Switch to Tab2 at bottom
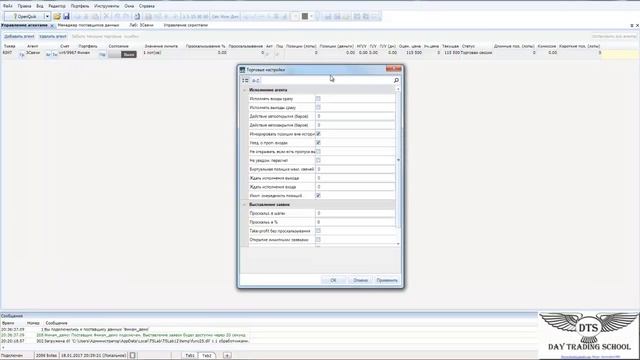 pos(207,356)
